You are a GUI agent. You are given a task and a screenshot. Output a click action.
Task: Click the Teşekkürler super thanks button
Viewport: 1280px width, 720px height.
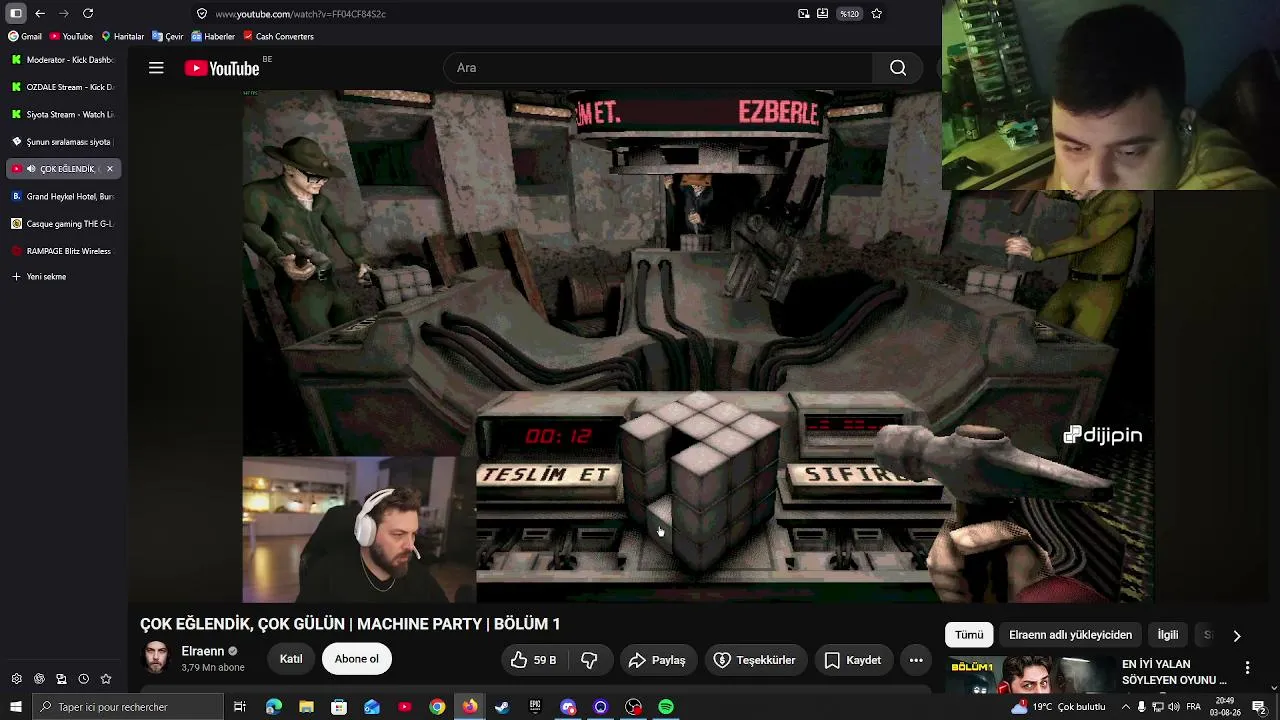coord(754,660)
